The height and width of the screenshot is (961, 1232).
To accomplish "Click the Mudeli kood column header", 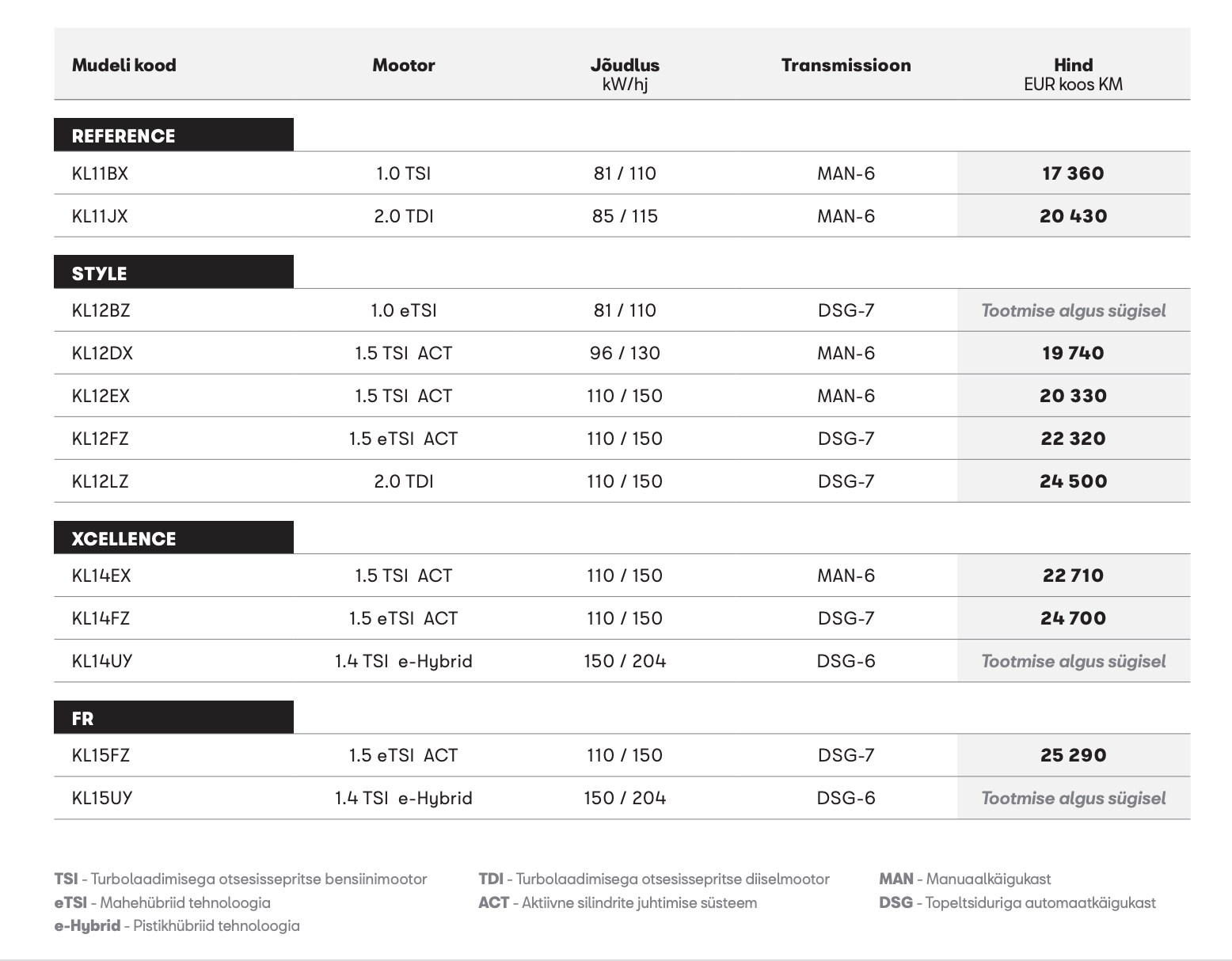I will pyautogui.click(x=124, y=65).
